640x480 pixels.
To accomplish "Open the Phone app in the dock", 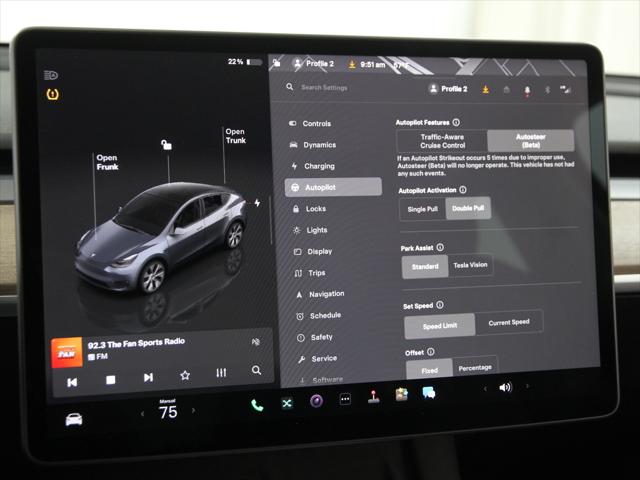I will 257,405.
